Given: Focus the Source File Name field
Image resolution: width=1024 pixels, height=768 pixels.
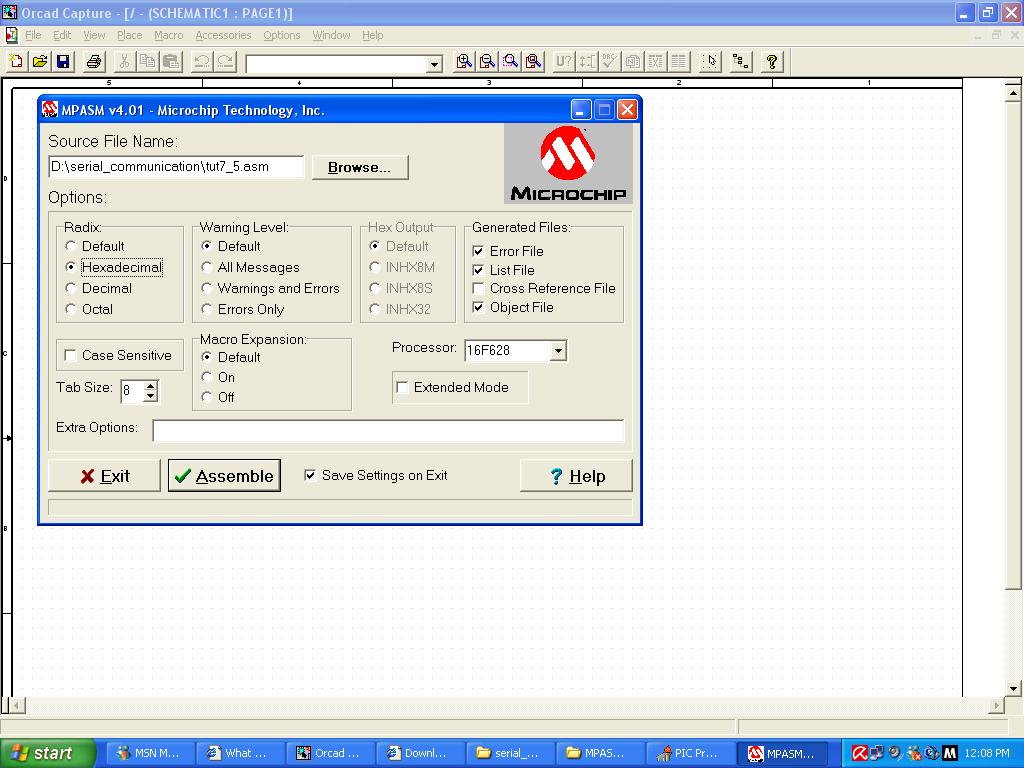Looking at the screenshot, I should [176, 167].
